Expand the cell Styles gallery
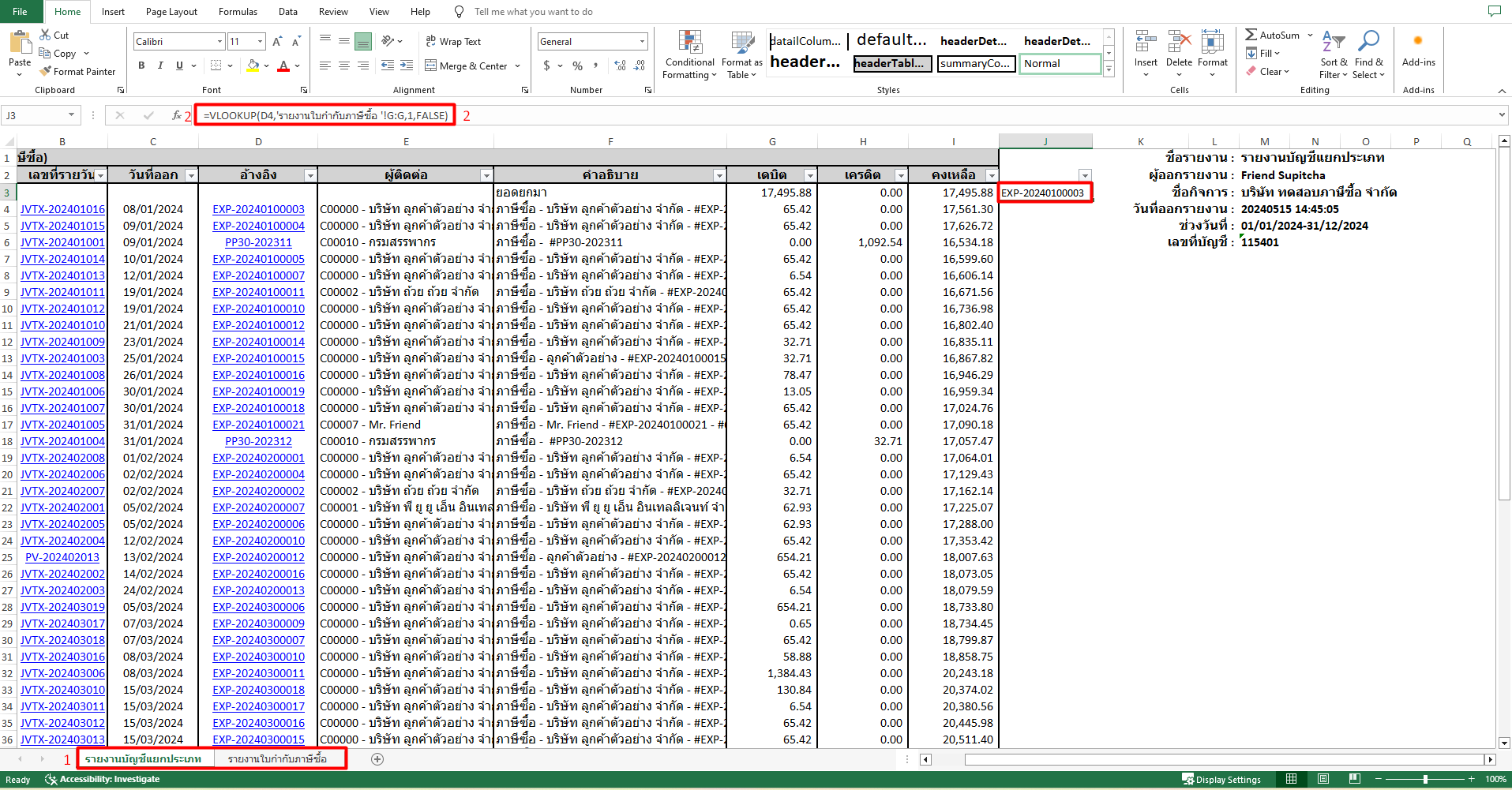The width and height of the screenshot is (1512, 790). coord(1109,70)
